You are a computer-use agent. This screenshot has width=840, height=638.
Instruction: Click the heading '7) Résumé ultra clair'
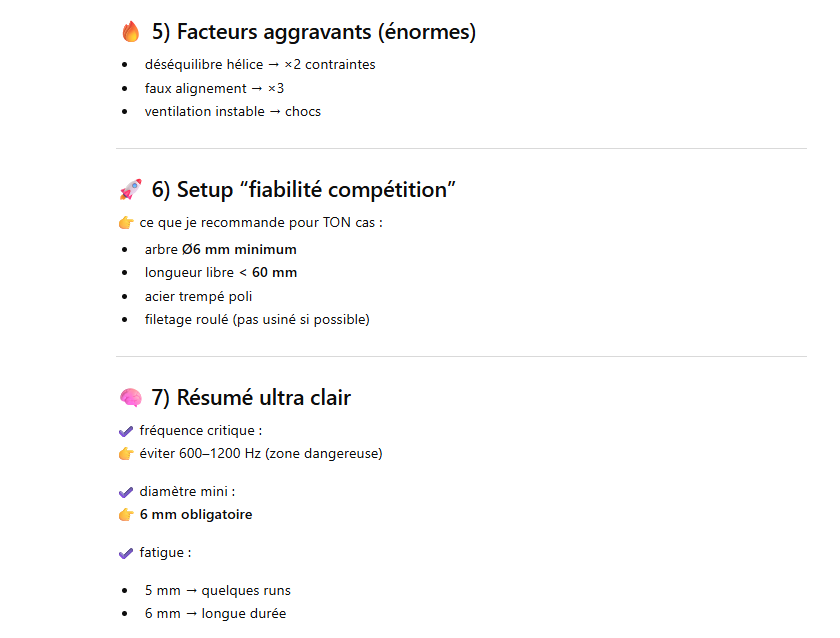click(x=251, y=398)
